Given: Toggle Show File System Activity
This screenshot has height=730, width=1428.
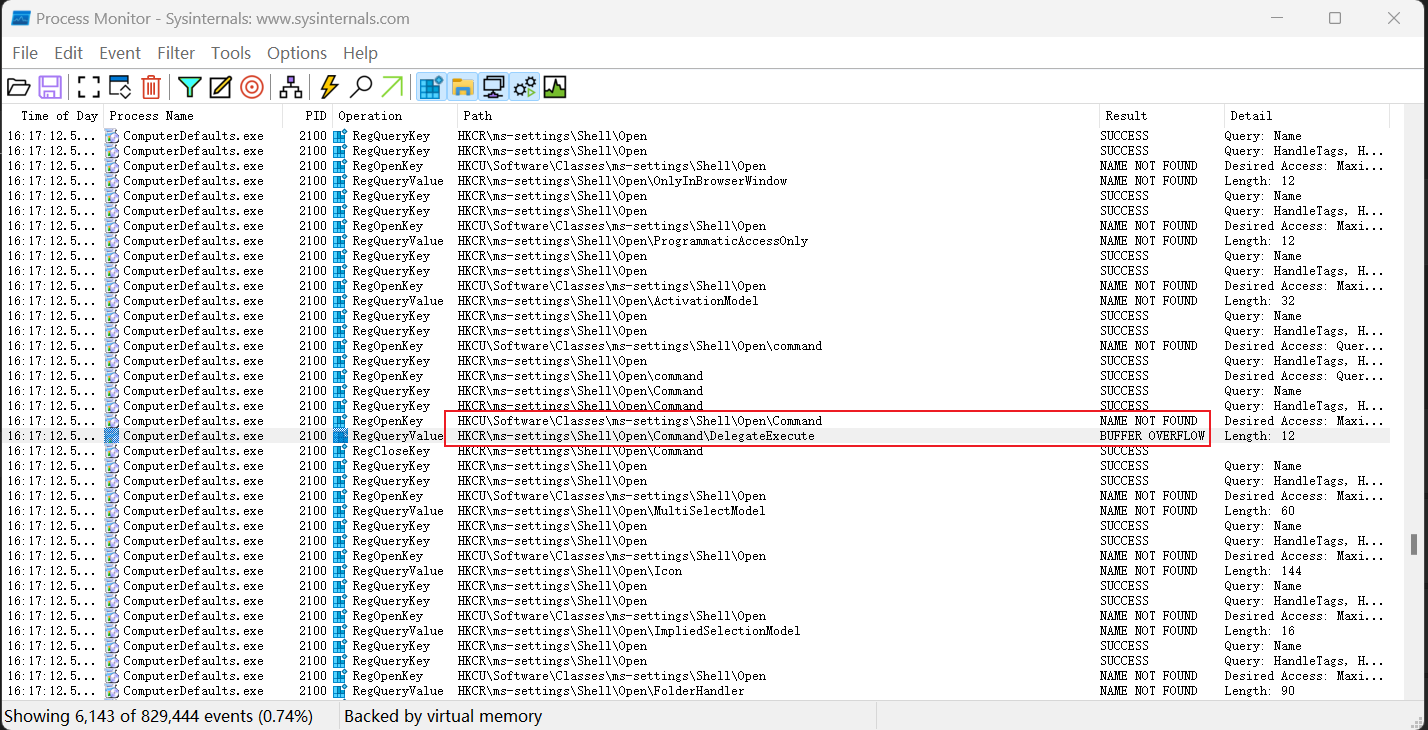Looking at the screenshot, I should (x=462, y=87).
